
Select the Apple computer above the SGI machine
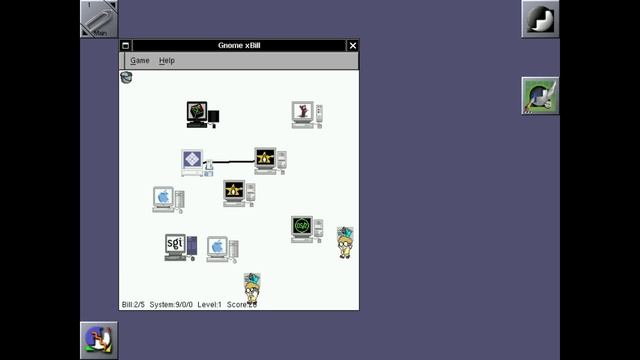[x=168, y=200]
